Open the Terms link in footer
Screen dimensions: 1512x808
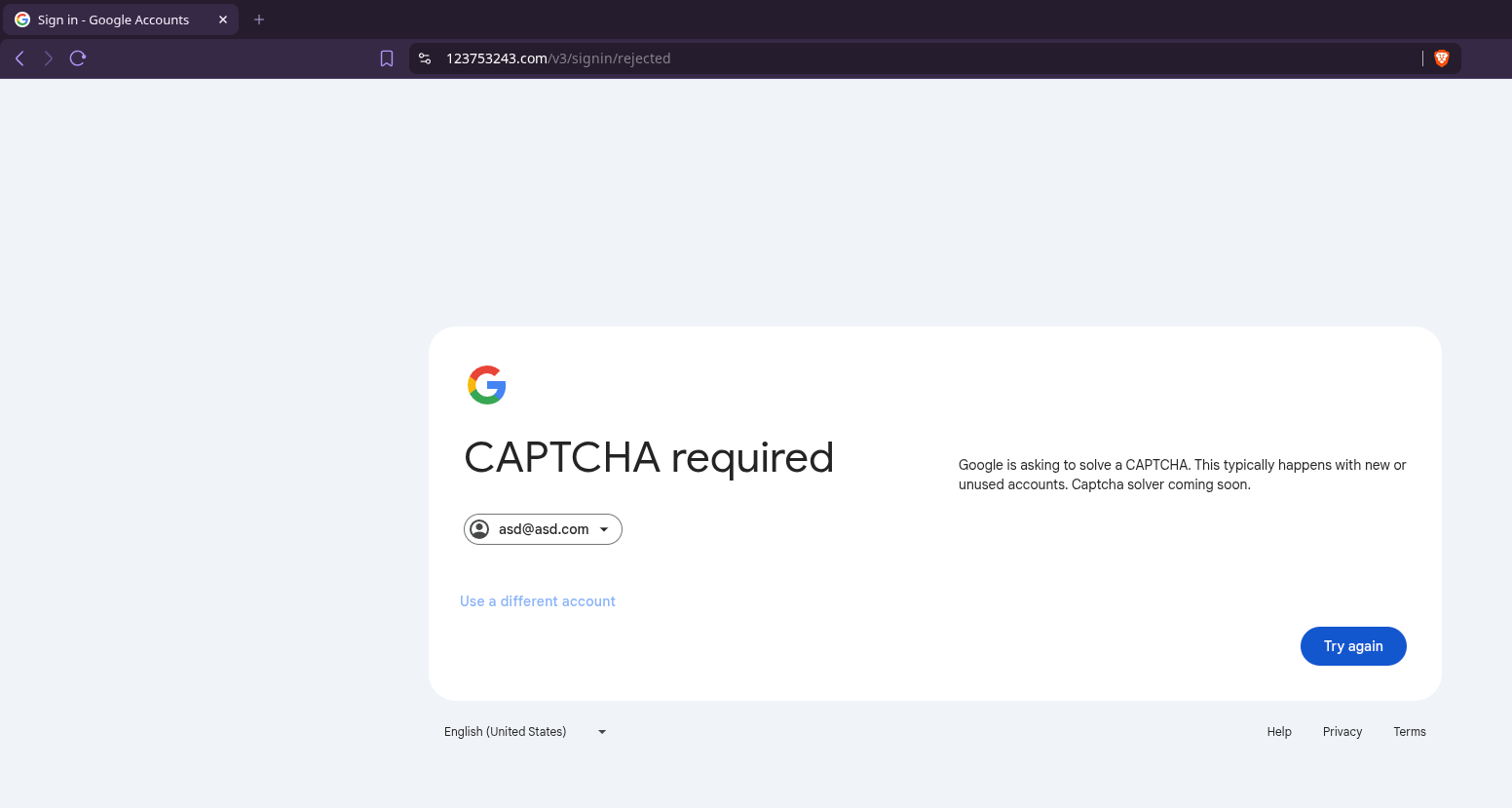[1410, 732]
